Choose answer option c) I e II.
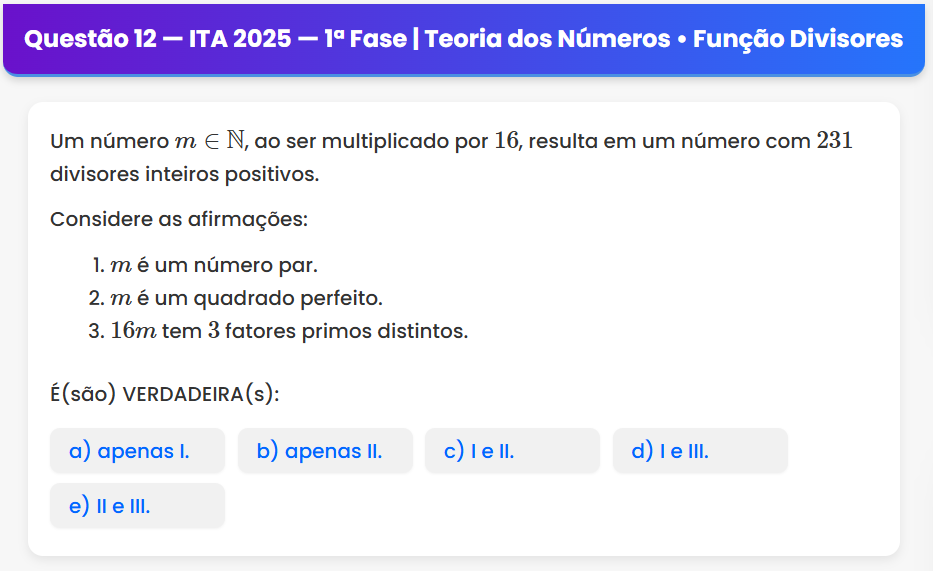Viewport: 933px width, 571px height. coord(512,451)
